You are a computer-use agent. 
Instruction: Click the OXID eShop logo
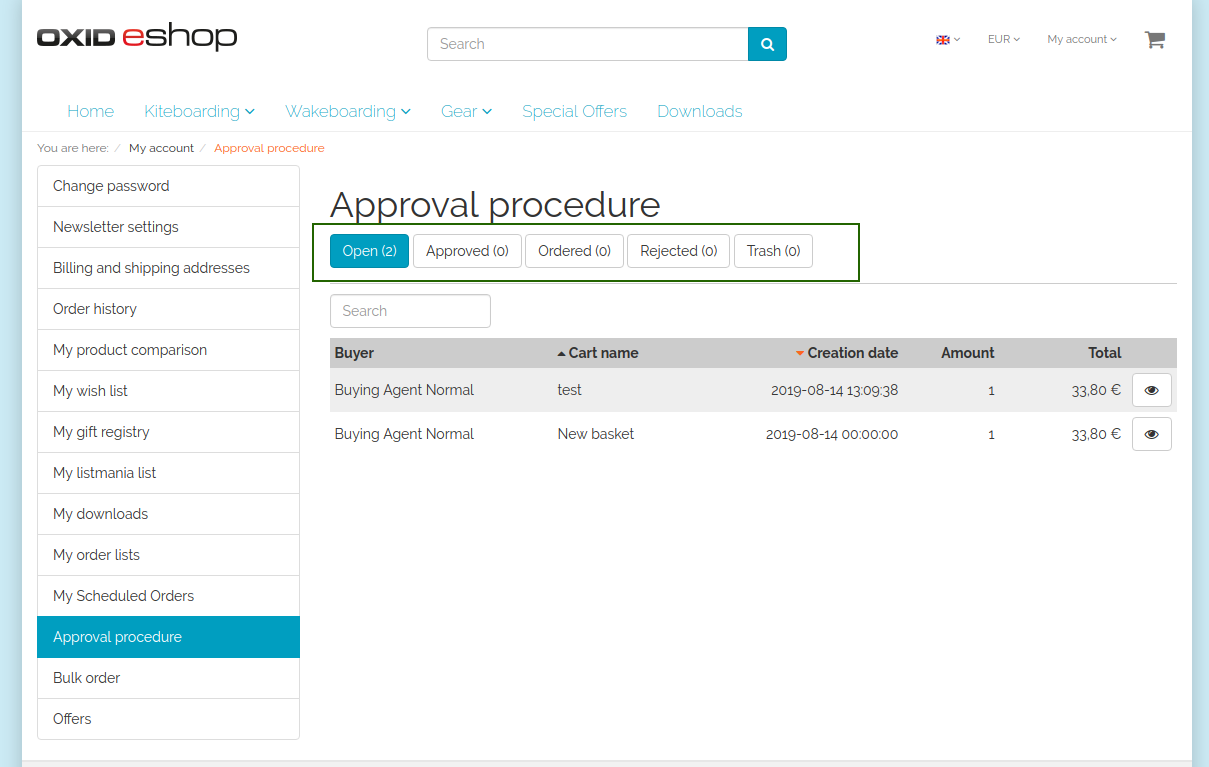pyautogui.click(x=137, y=38)
